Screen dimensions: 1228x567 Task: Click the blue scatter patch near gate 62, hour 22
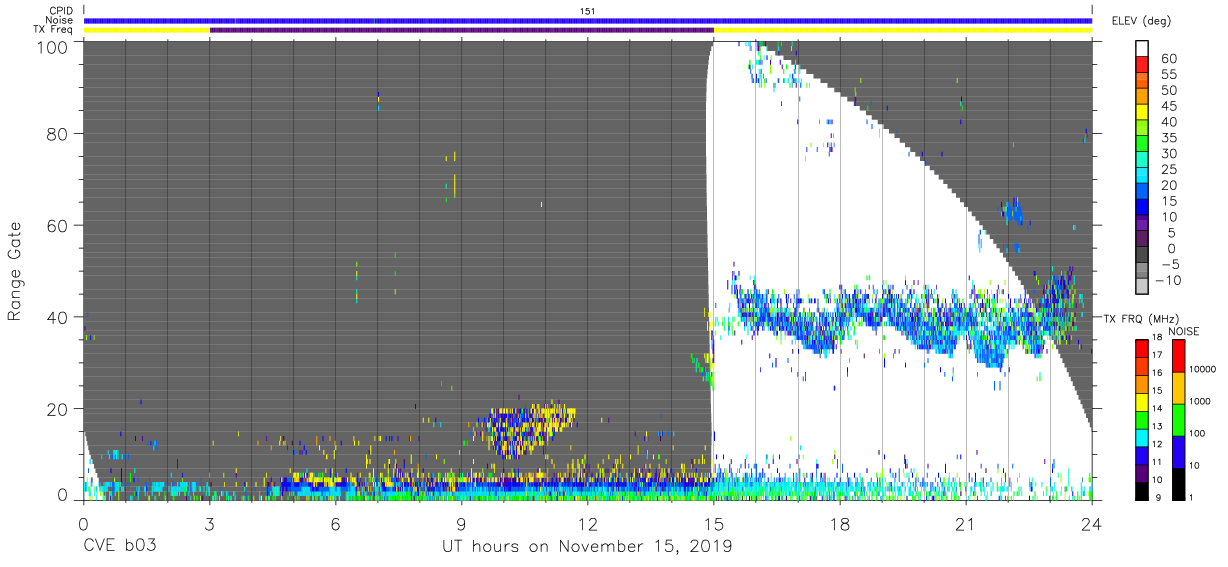point(1015,211)
